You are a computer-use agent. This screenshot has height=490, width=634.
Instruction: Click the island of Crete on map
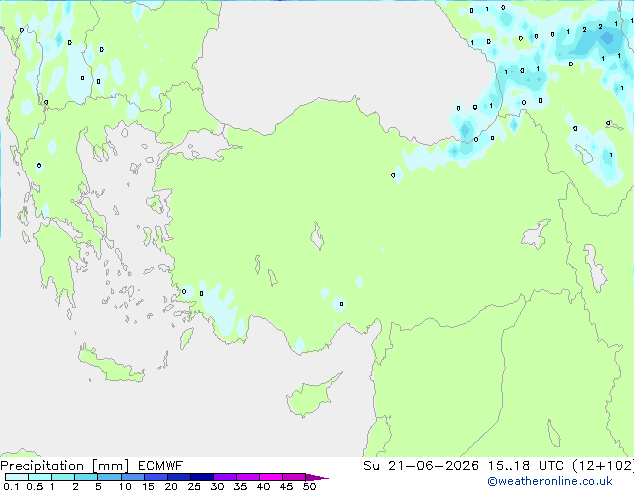coord(111,366)
